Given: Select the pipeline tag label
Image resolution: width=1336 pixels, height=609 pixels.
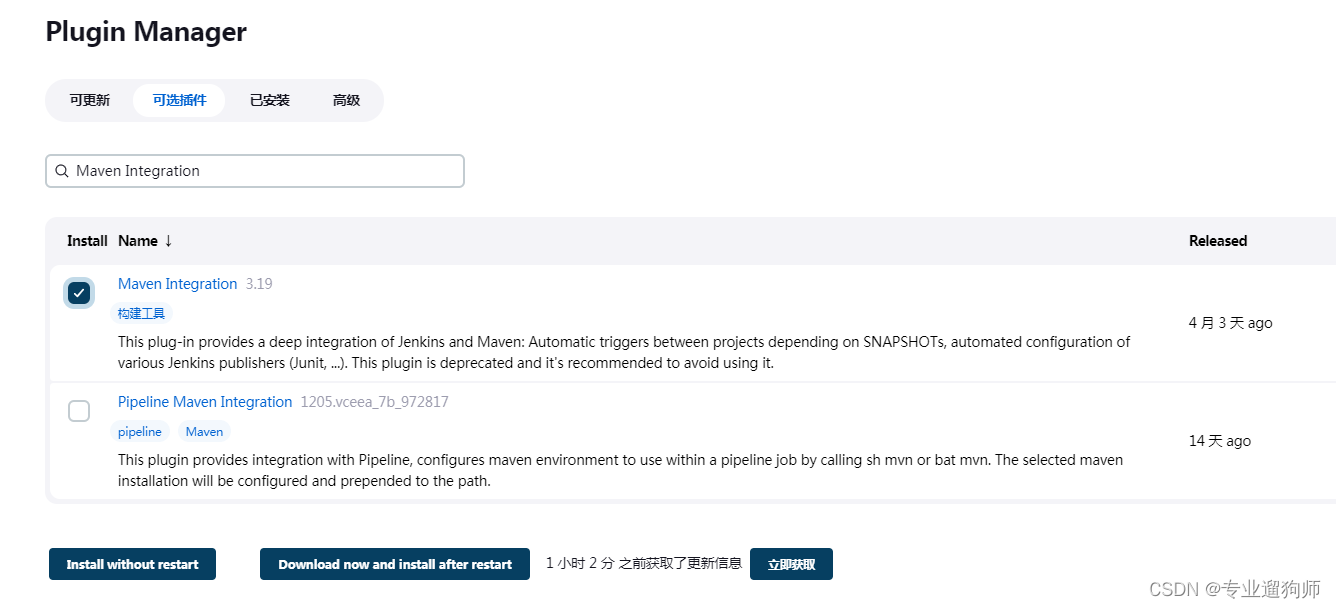Looking at the screenshot, I should point(140,431).
